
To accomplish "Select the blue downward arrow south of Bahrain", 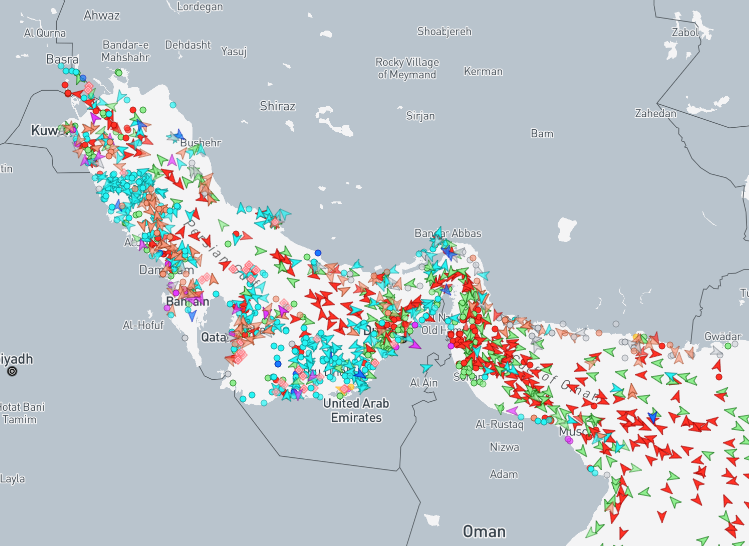I will [x=192, y=315].
